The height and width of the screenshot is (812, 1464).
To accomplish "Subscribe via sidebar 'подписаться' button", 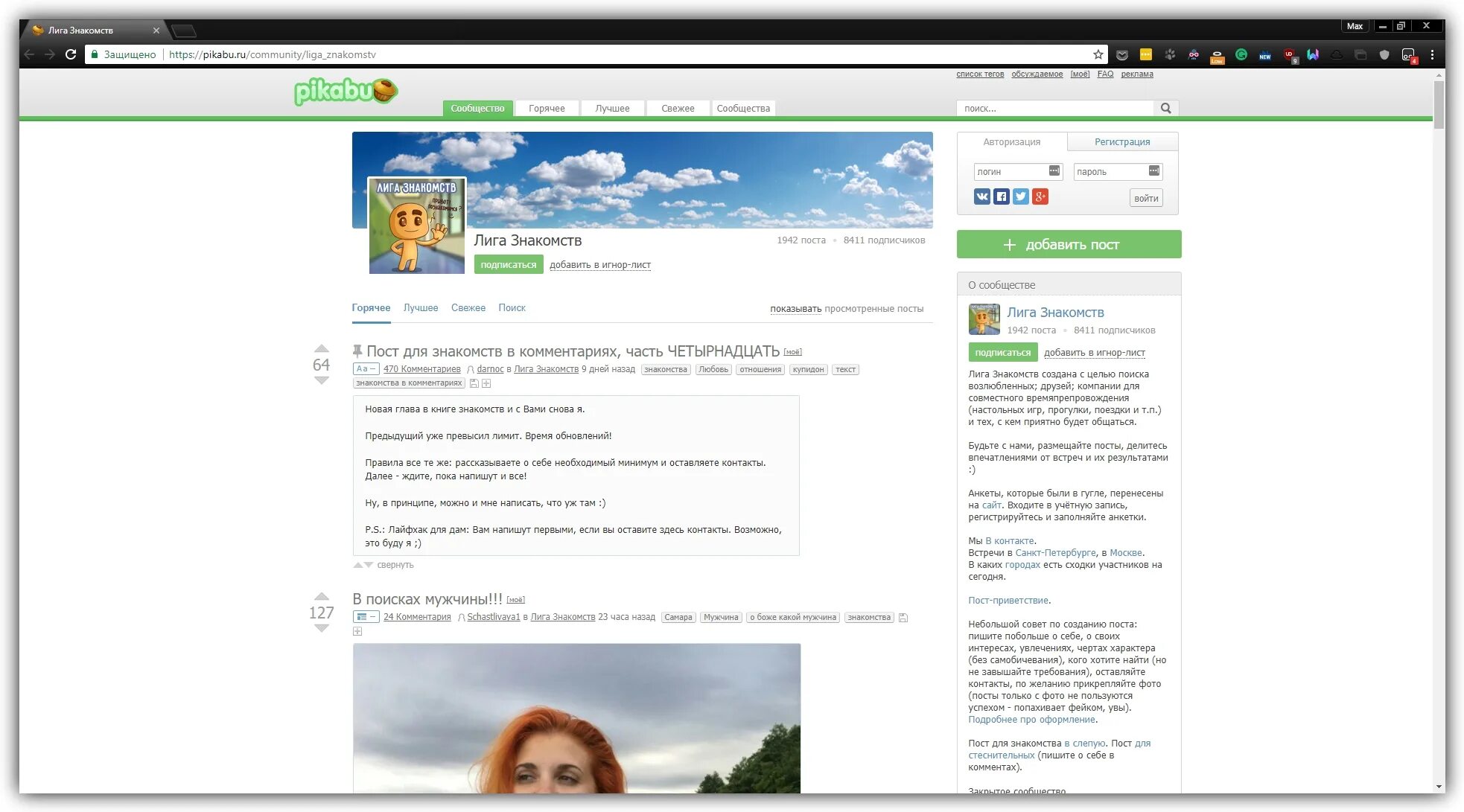I will click(x=1003, y=352).
